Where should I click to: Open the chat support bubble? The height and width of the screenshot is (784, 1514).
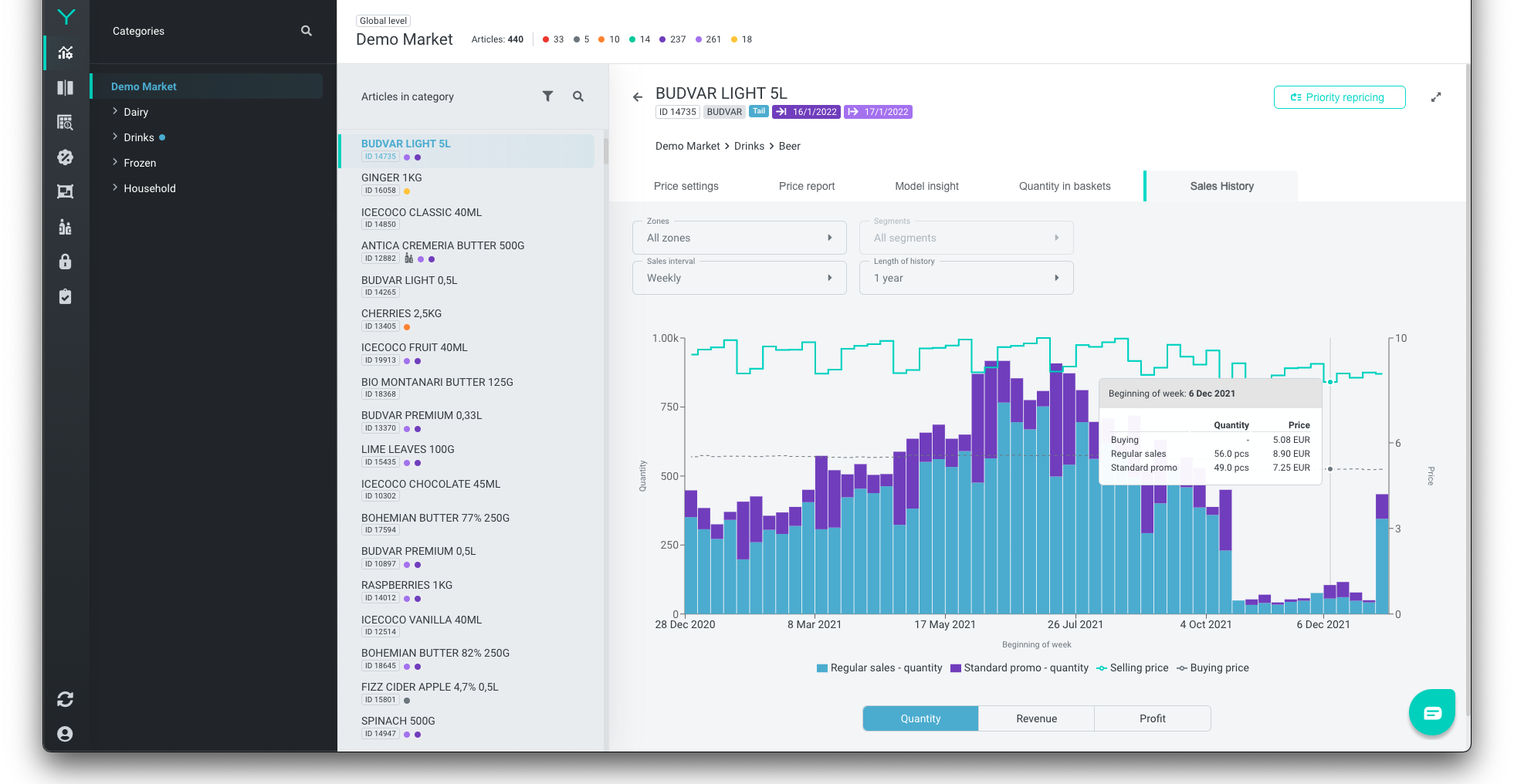(1432, 712)
